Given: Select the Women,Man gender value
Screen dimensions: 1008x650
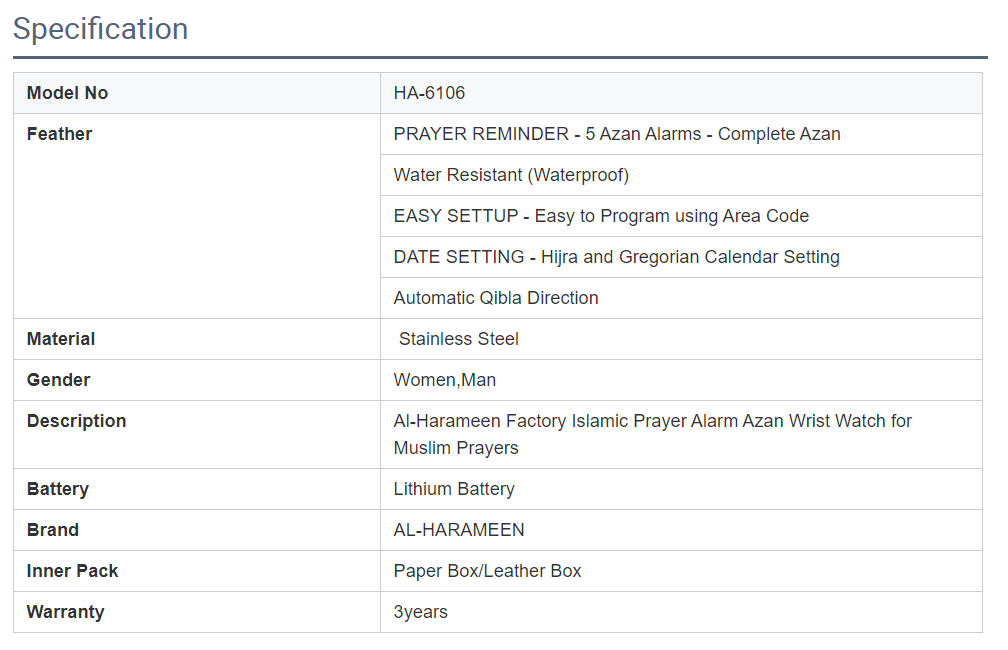Looking at the screenshot, I should 445,380.
